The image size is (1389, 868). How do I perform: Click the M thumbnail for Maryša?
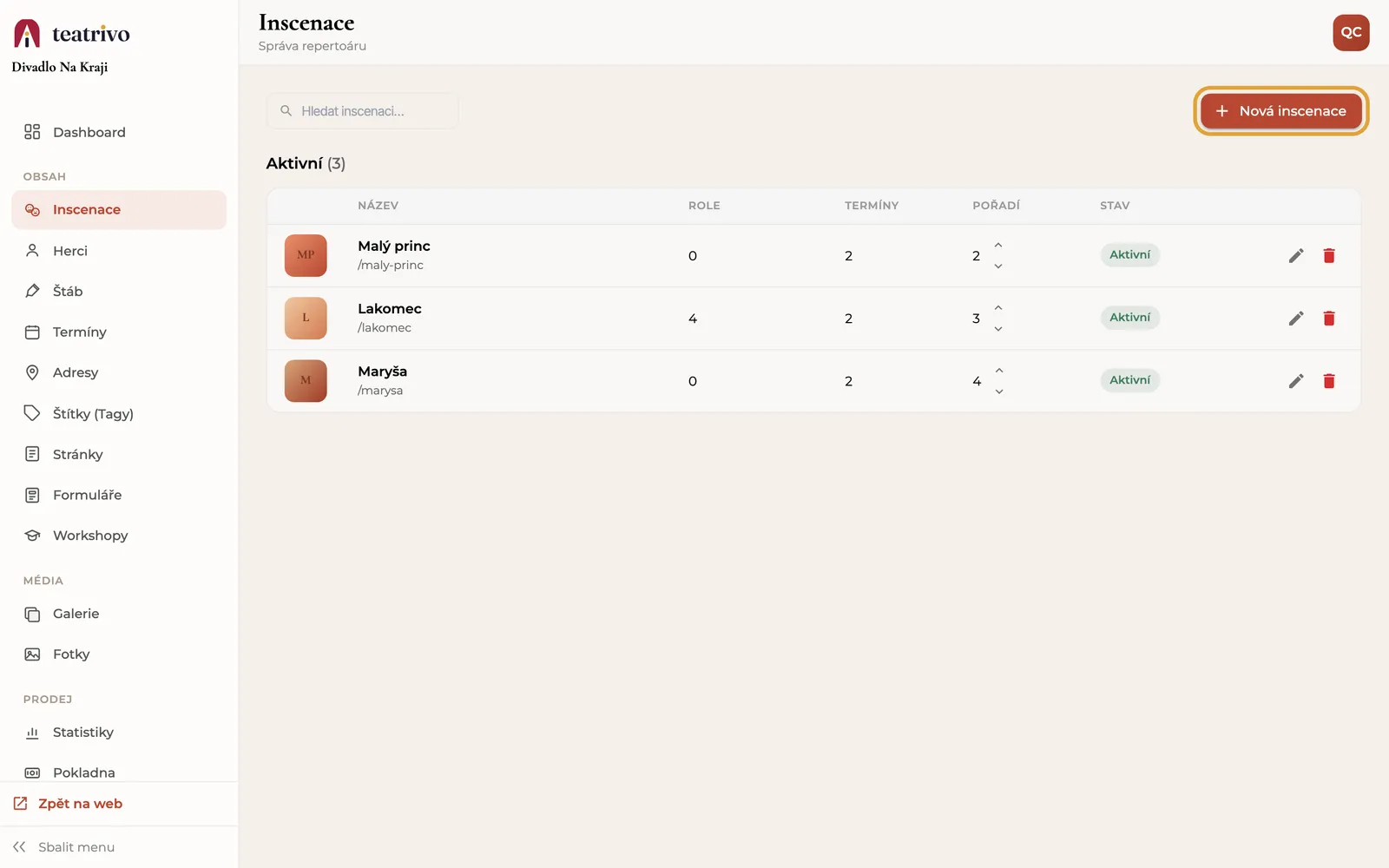pyautogui.click(x=306, y=380)
